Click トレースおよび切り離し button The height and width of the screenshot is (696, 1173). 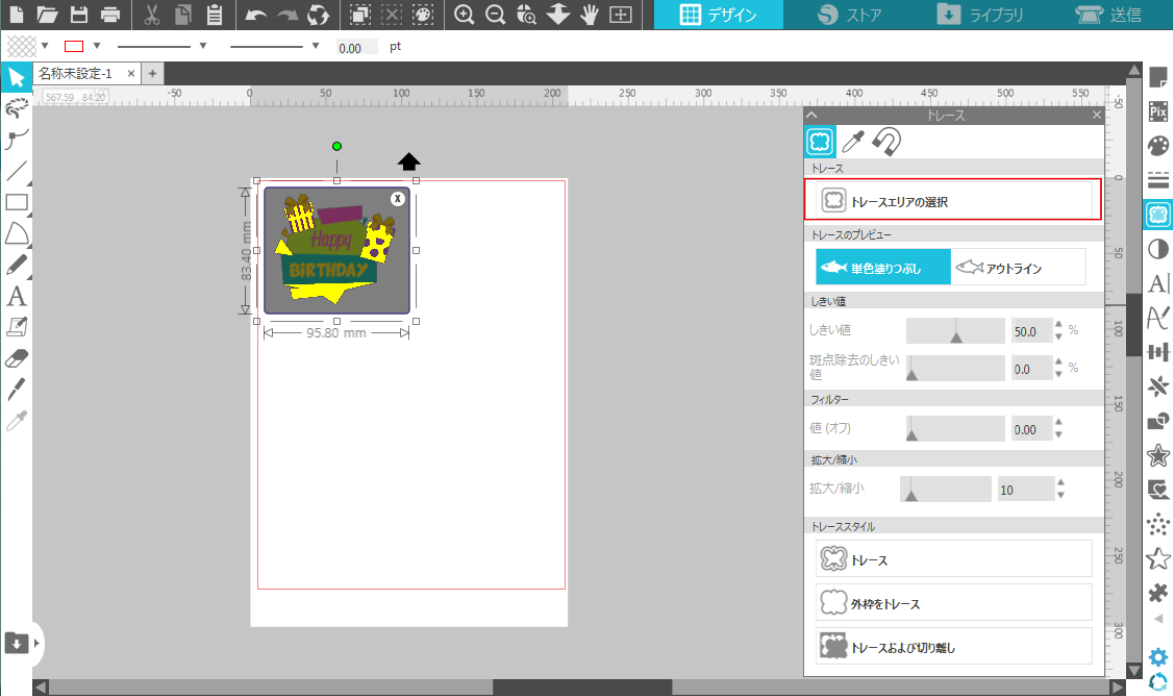(x=953, y=646)
